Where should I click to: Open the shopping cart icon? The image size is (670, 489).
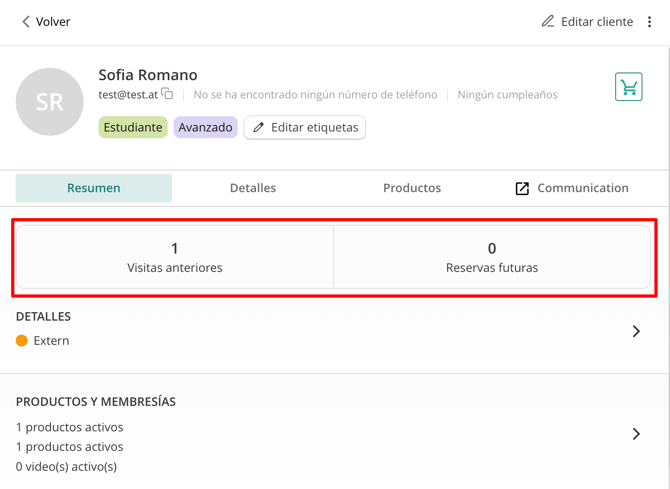(x=628, y=87)
